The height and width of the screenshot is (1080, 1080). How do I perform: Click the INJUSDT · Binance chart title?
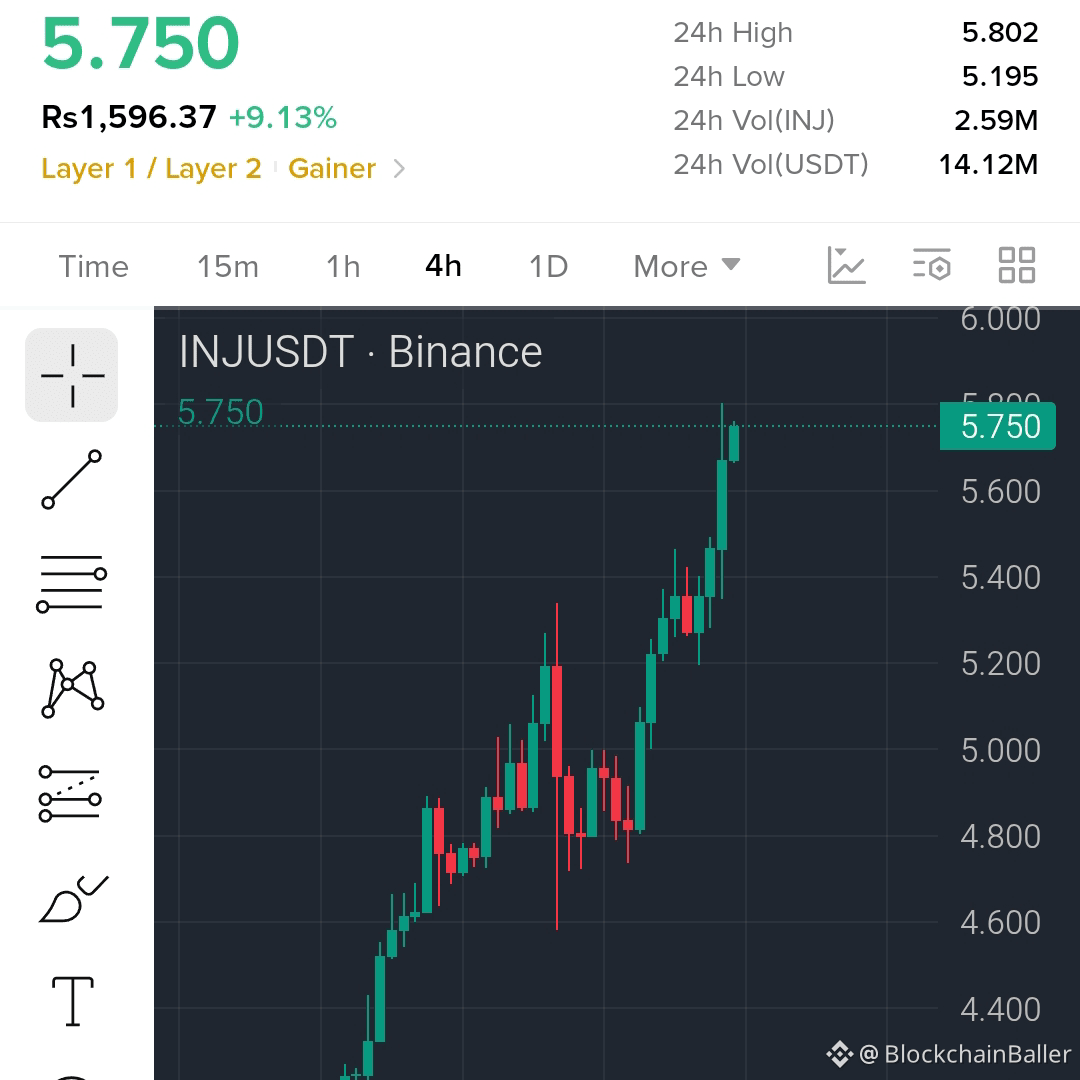(361, 352)
